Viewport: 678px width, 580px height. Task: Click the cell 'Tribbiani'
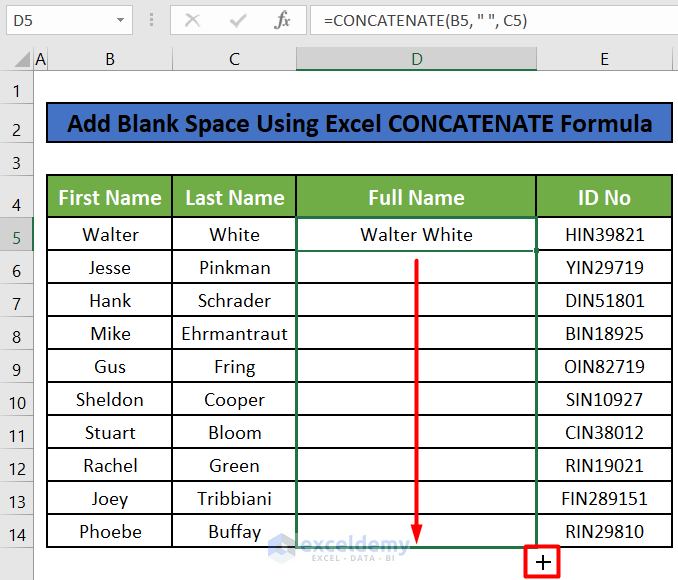[x=234, y=498]
